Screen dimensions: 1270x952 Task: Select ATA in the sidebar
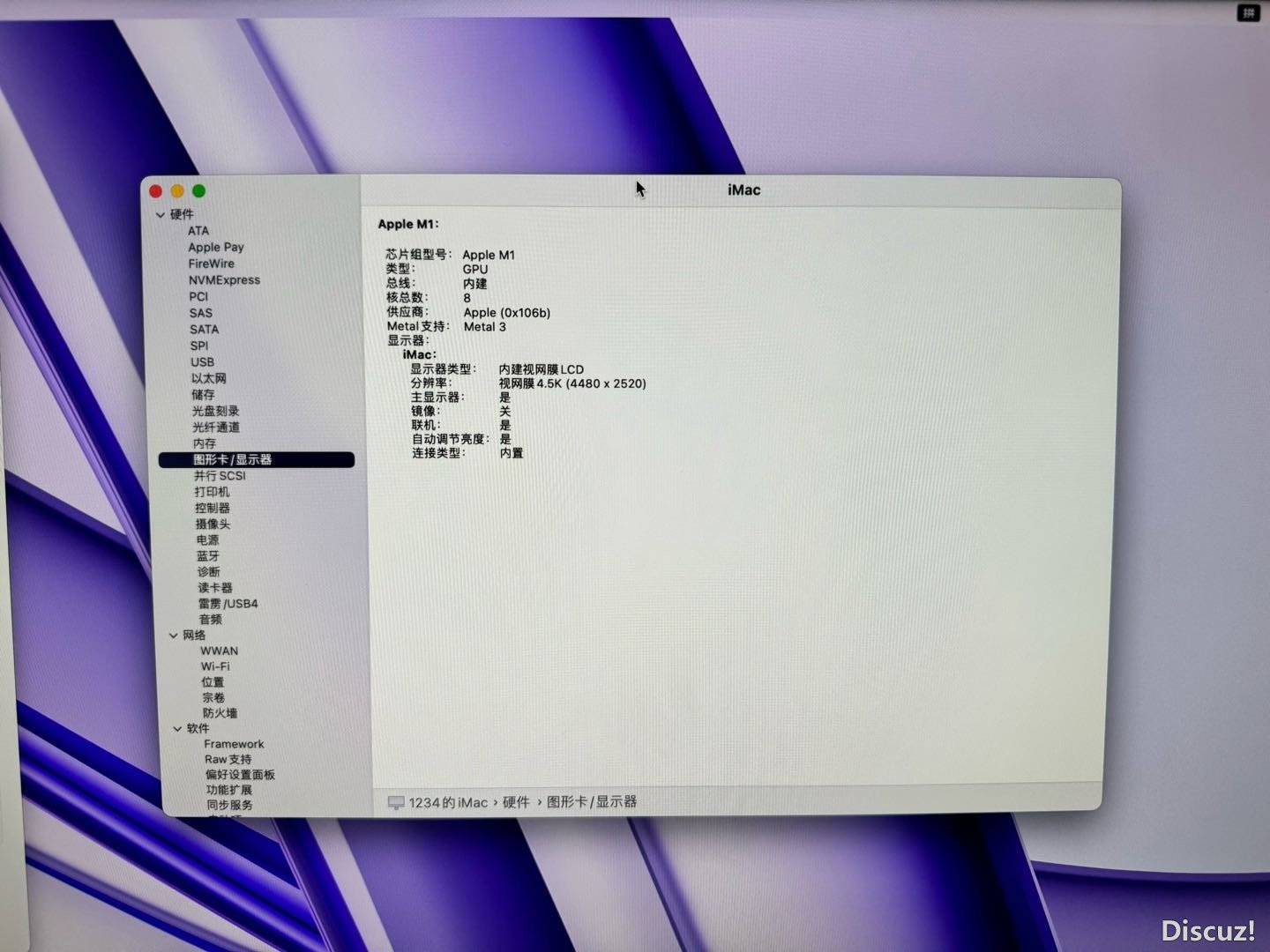(198, 231)
